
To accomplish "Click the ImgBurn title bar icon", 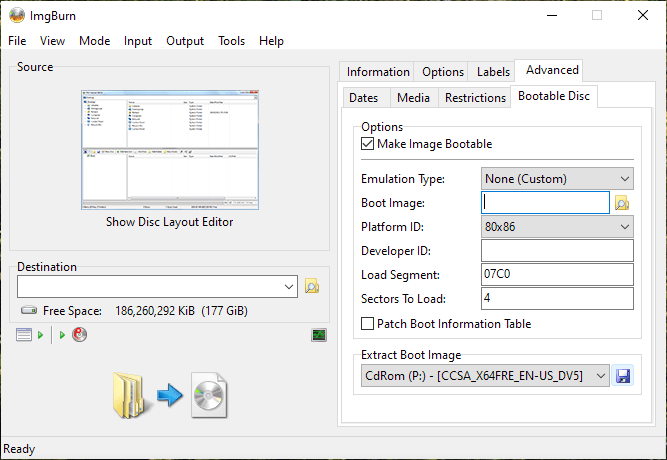I will click(16, 15).
